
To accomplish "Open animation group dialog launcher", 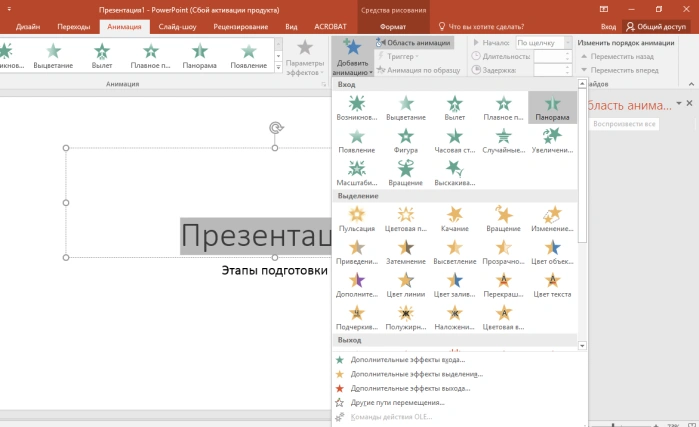I will [x=324, y=84].
